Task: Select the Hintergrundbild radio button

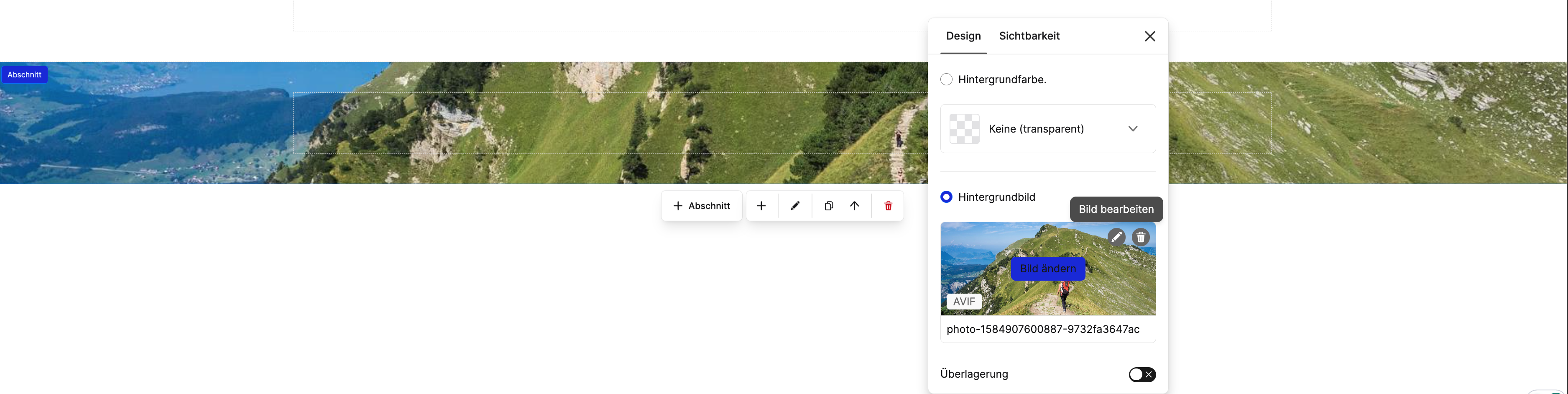Action: tap(947, 197)
